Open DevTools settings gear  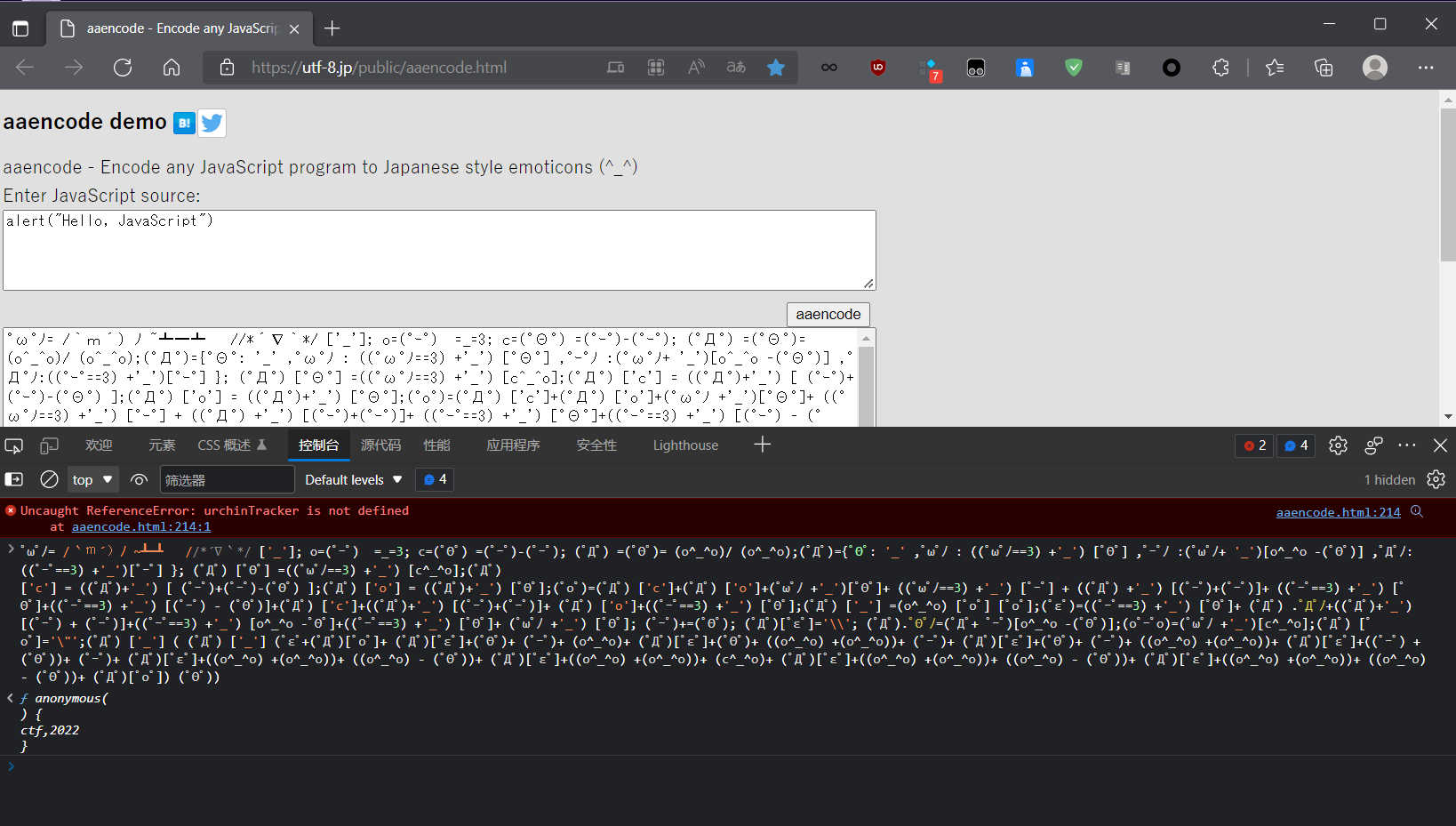coord(1338,445)
